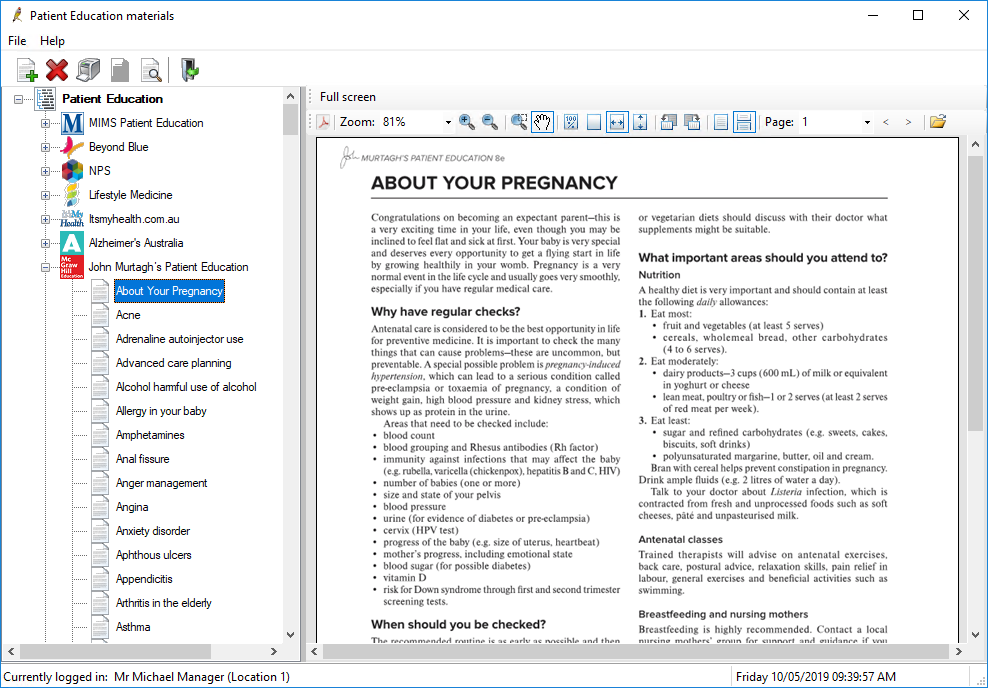
Task: Click the open folder icon
Action: coord(938,122)
